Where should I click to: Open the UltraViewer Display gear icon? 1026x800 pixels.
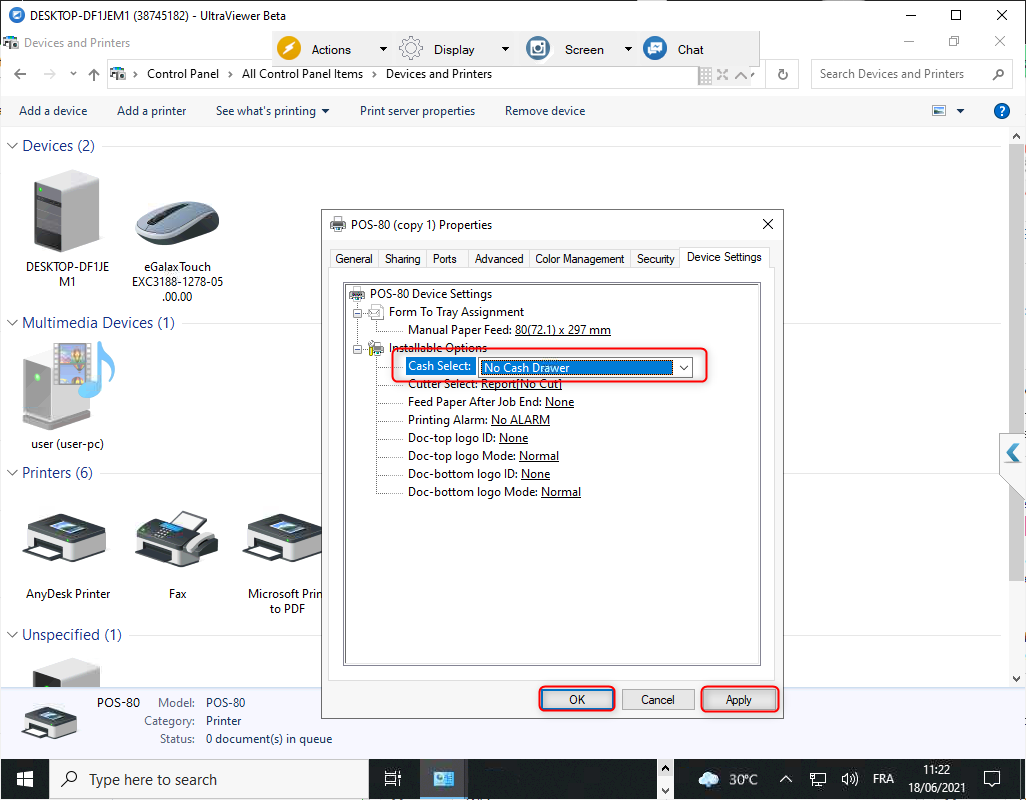tap(411, 49)
